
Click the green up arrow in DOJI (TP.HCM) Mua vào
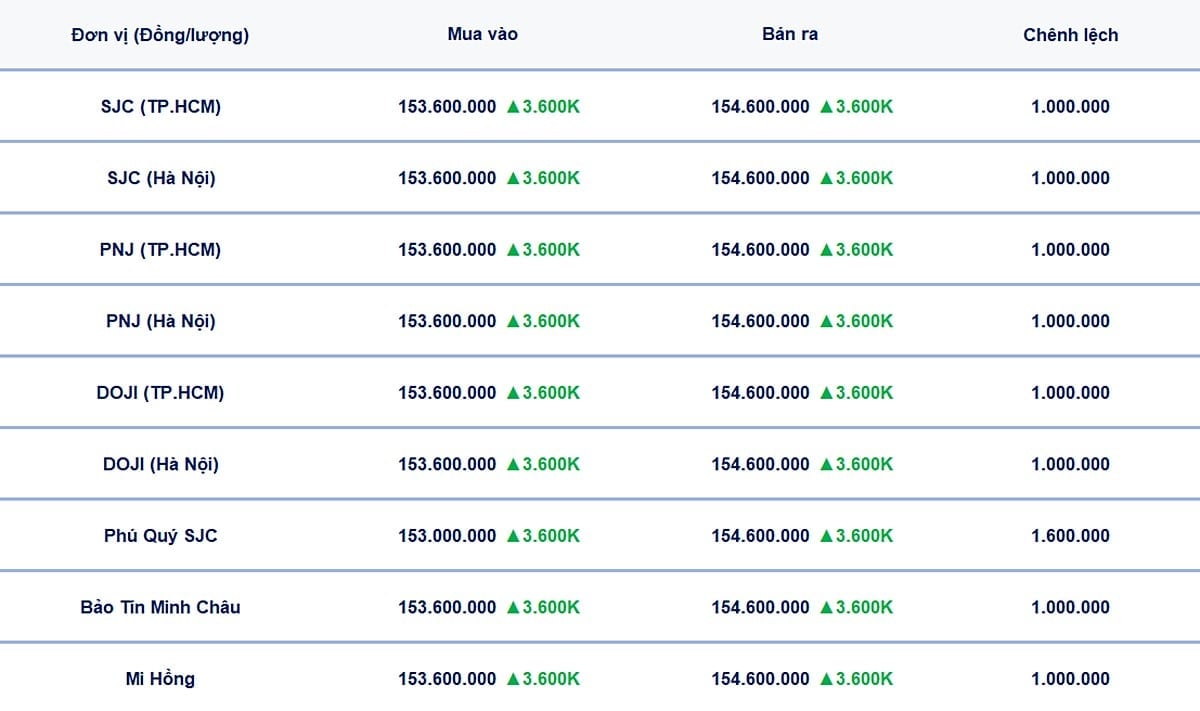(513, 393)
